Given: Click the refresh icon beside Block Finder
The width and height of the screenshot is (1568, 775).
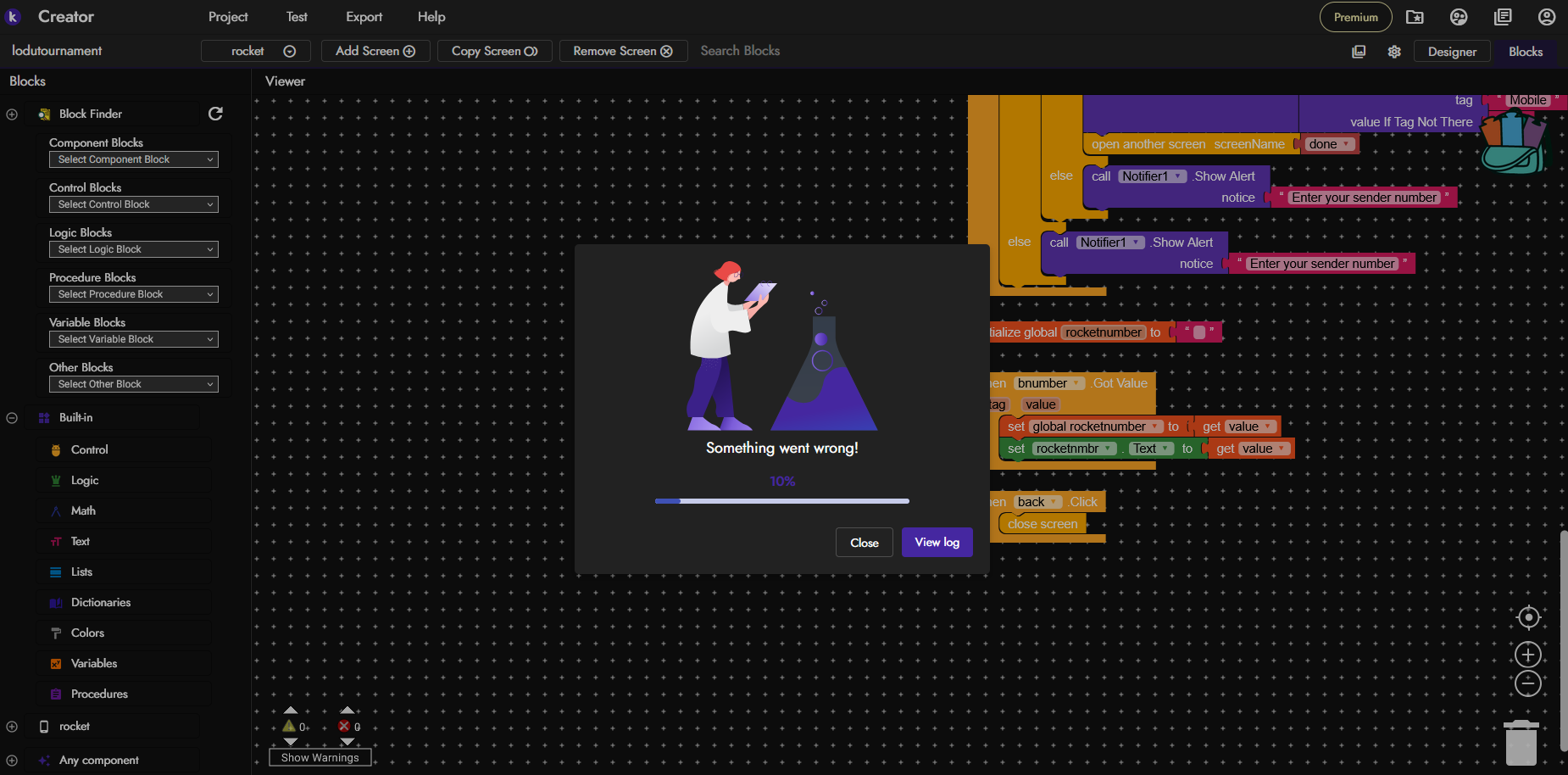Looking at the screenshot, I should pyautogui.click(x=215, y=114).
